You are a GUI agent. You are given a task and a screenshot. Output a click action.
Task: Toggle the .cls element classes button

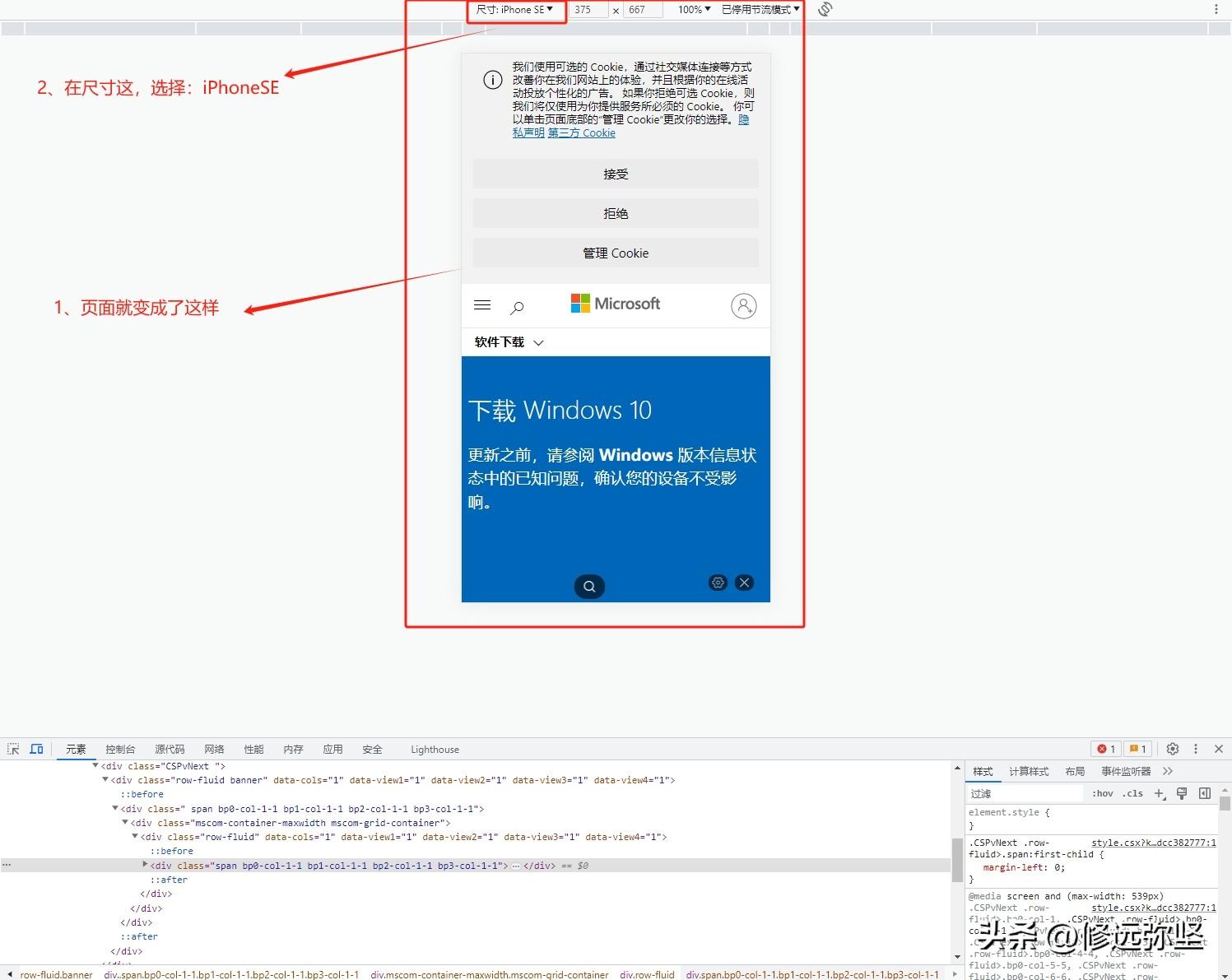pyautogui.click(x=1132, y=793)
